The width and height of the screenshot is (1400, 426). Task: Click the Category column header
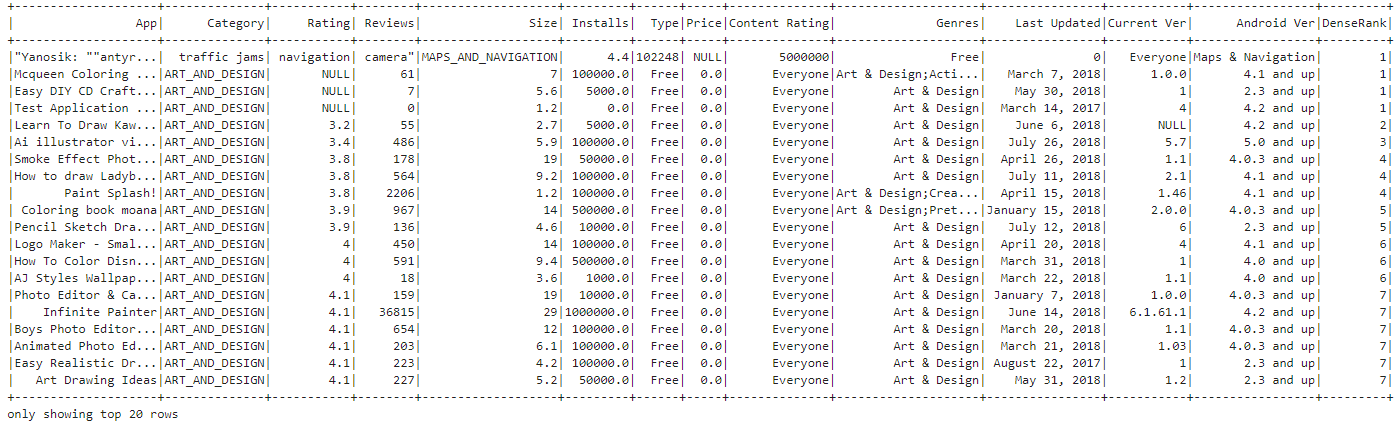pyautogui.click(x=236, y=23)
